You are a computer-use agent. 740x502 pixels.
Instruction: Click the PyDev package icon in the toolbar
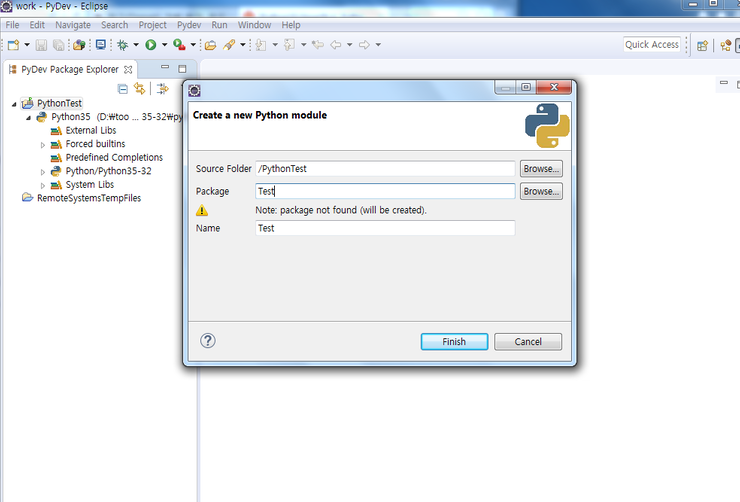point(79,45)
